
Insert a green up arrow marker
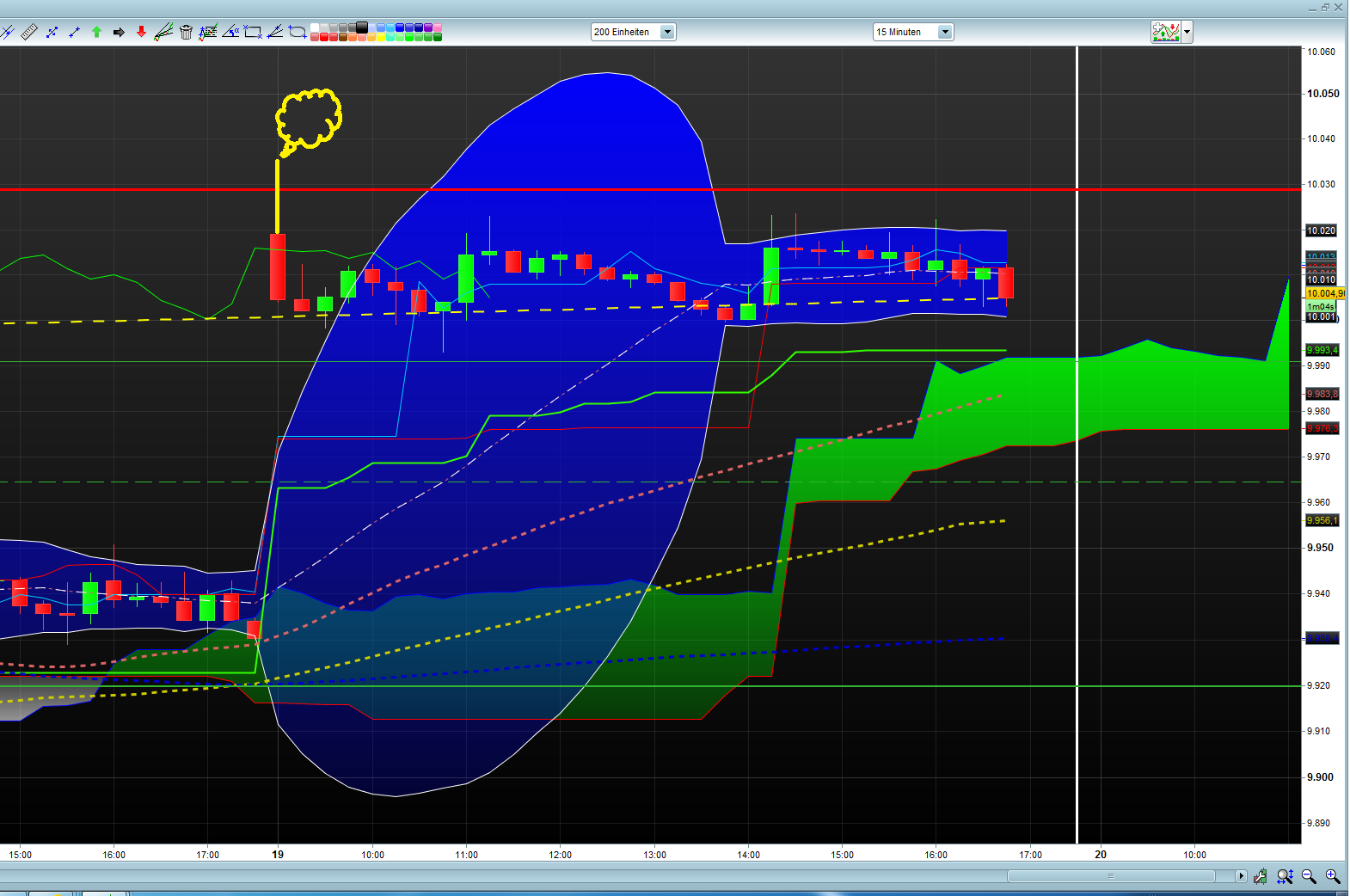[96, 32]
